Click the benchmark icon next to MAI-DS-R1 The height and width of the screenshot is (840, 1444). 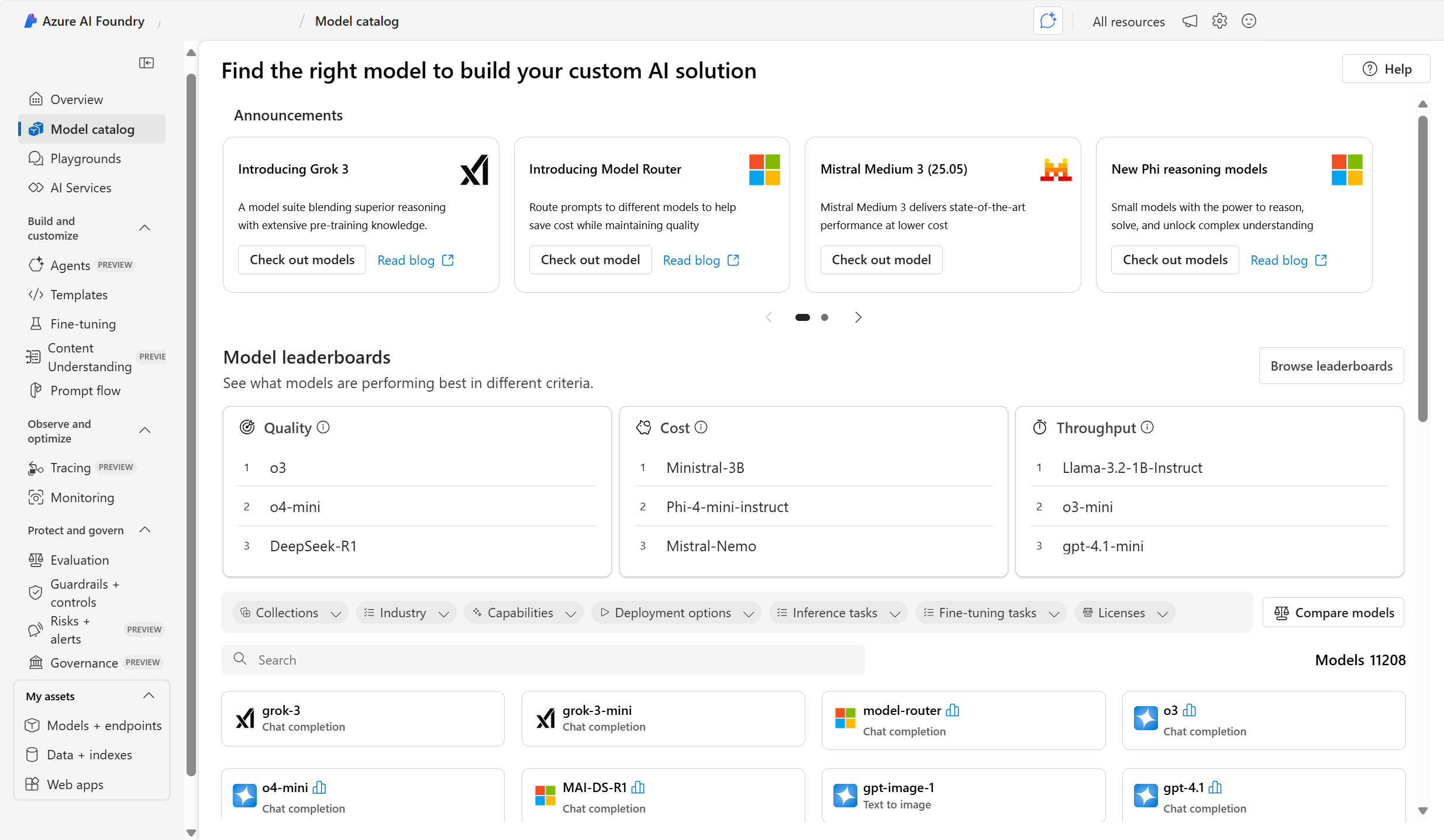click(x=638, y=787)
